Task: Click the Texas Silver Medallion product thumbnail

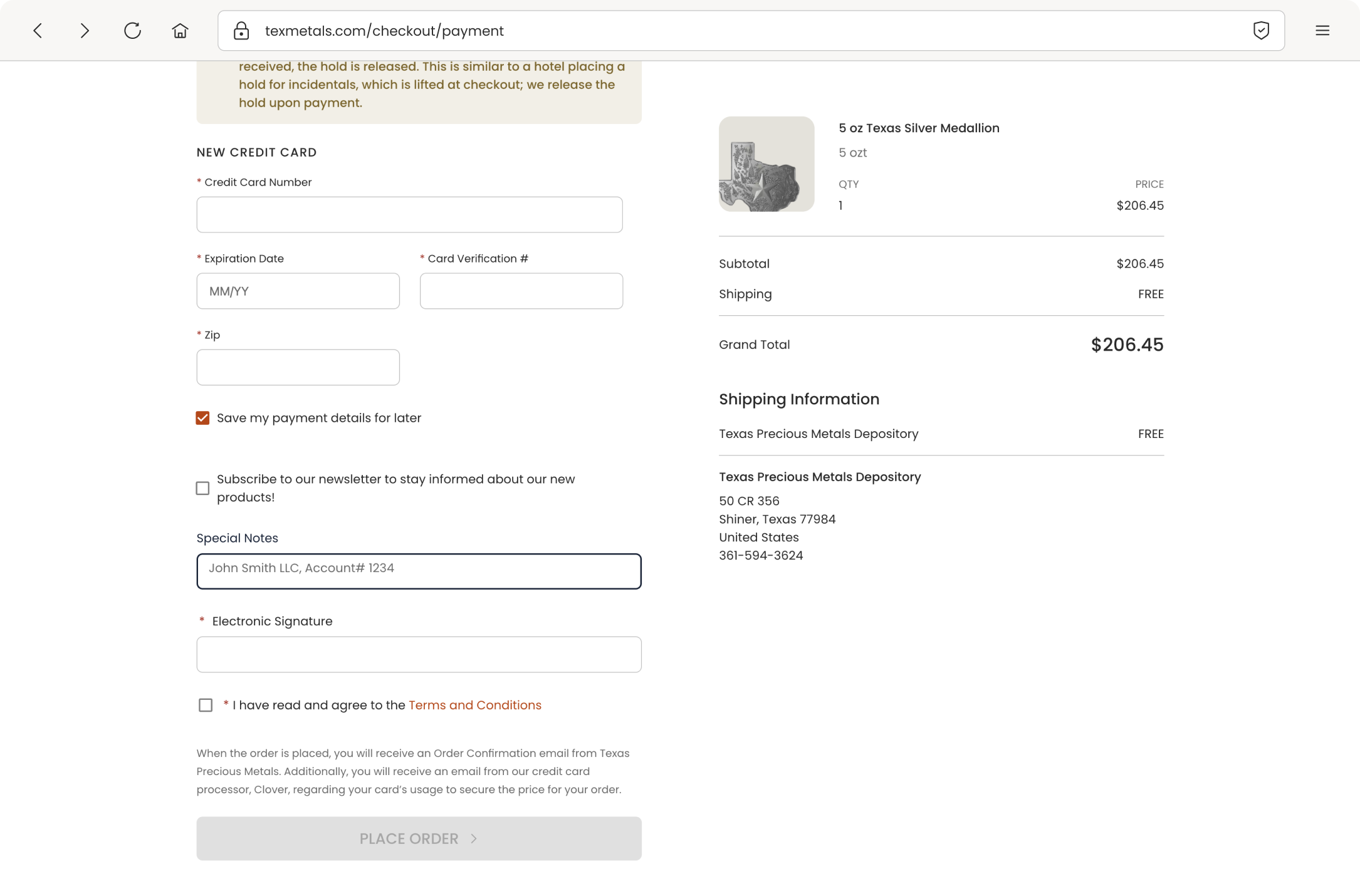Action: pyautogui.click(x=766, y=164)
